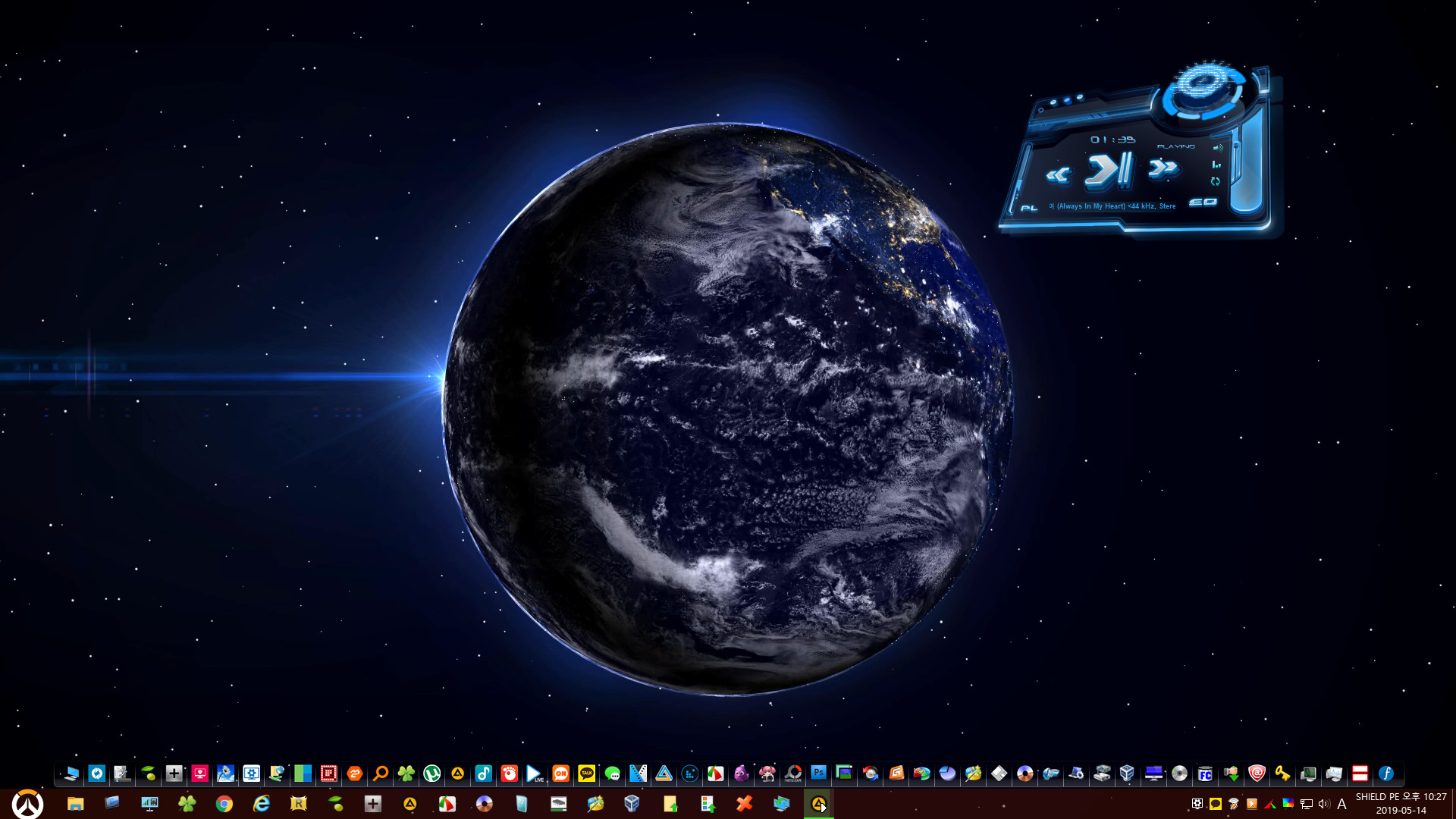Open the CD disc icon in the dock
The height and width of the screenshot is (819, 1456).
click(1179, 773)
